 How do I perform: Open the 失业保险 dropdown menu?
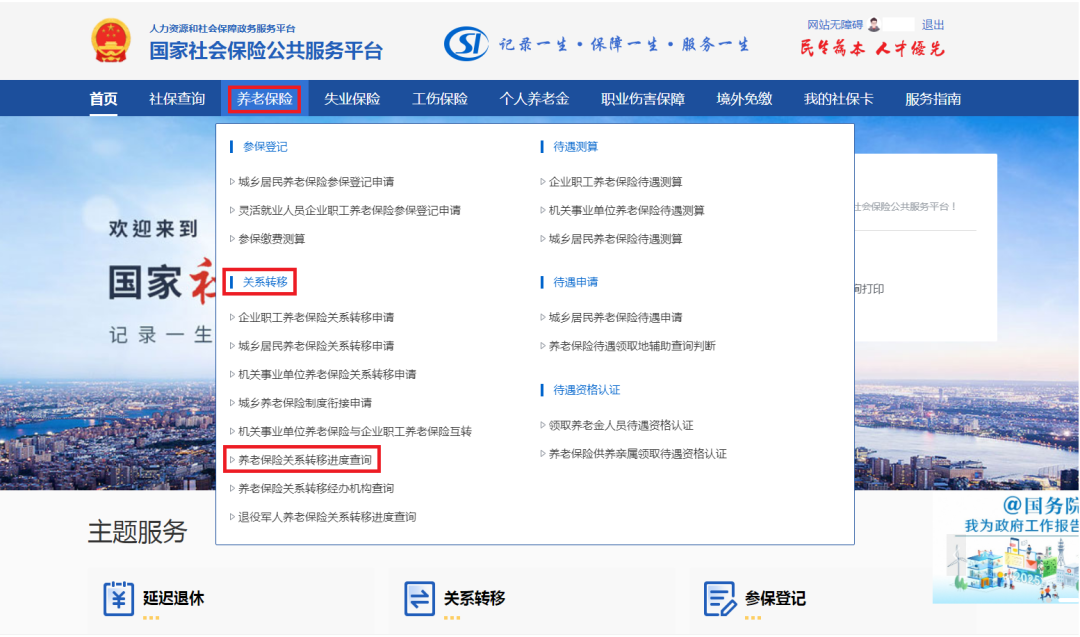tap(352, 98)
